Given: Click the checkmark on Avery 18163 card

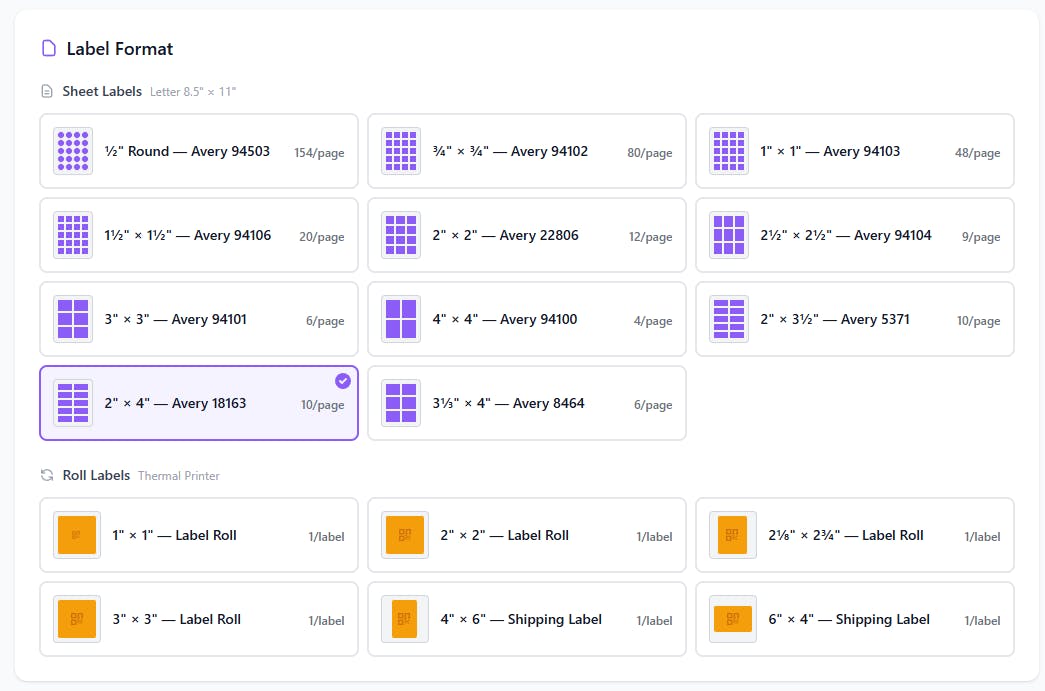Looking at the screenshot, I should tap(343, 381).
